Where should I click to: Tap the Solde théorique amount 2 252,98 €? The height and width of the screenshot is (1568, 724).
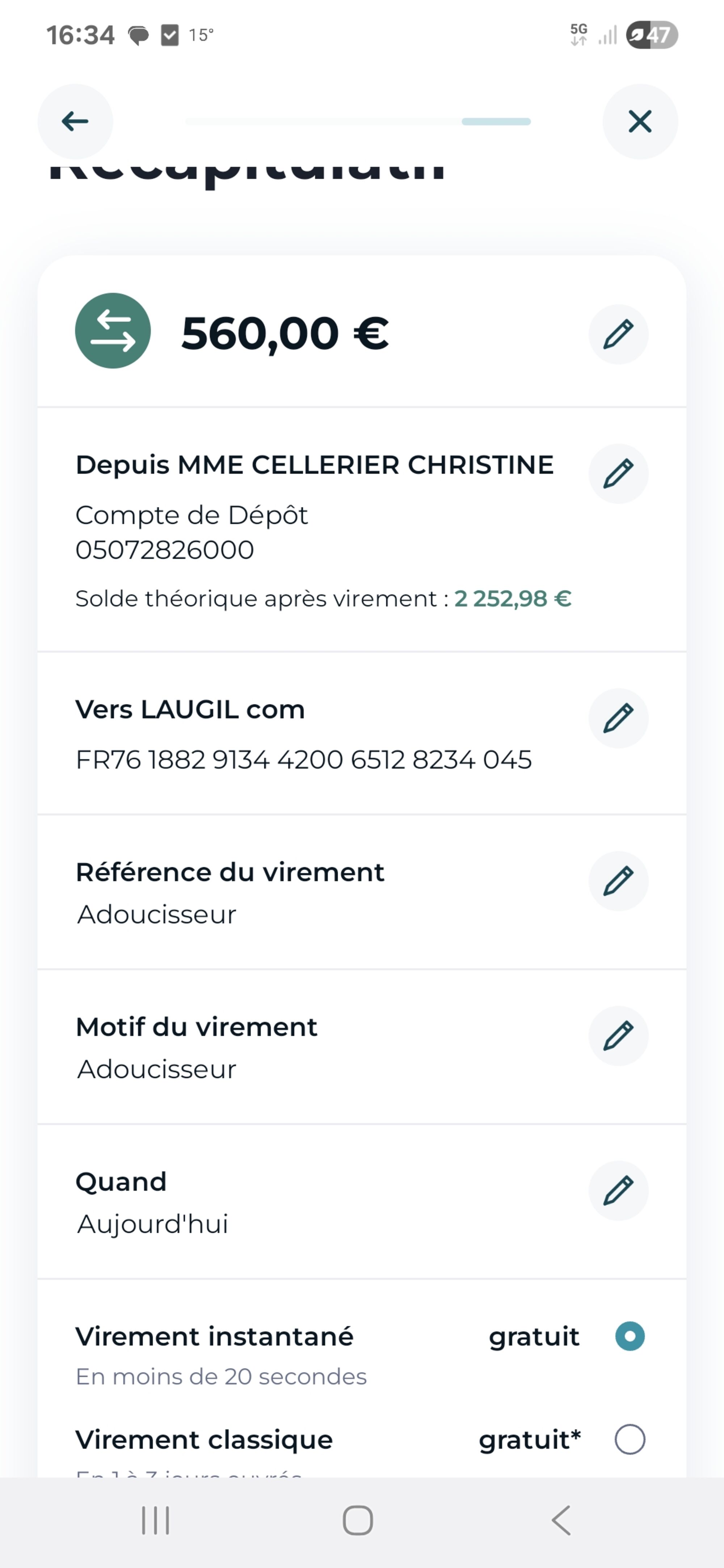coord(513,599)
